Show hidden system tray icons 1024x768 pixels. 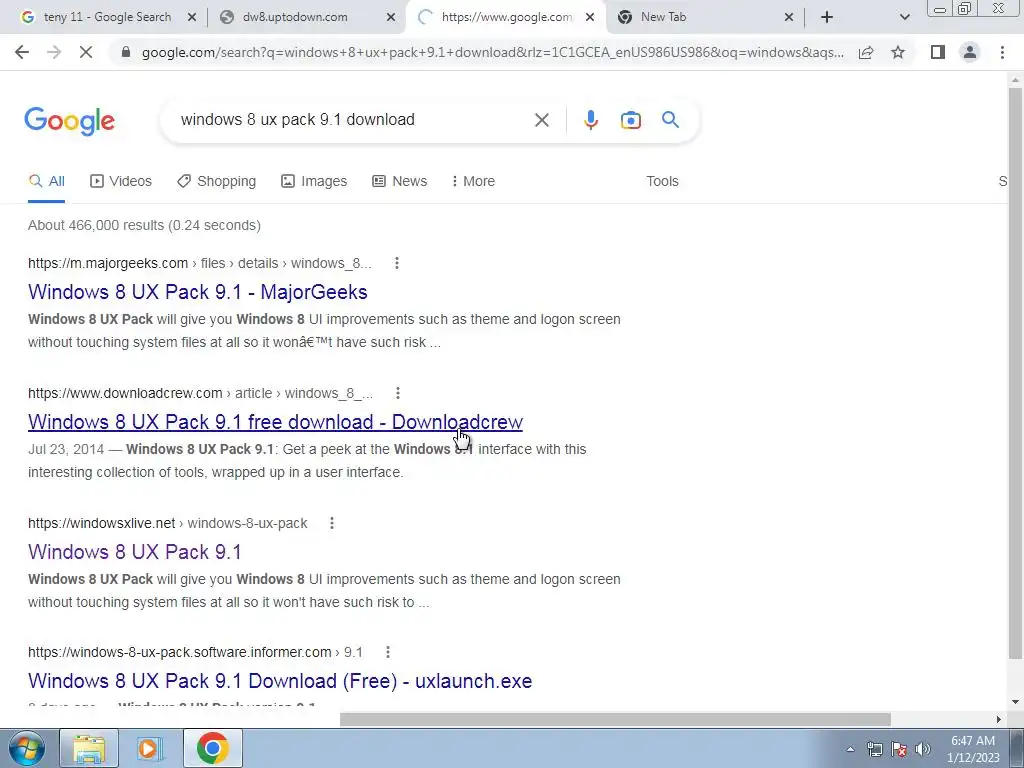850,749
